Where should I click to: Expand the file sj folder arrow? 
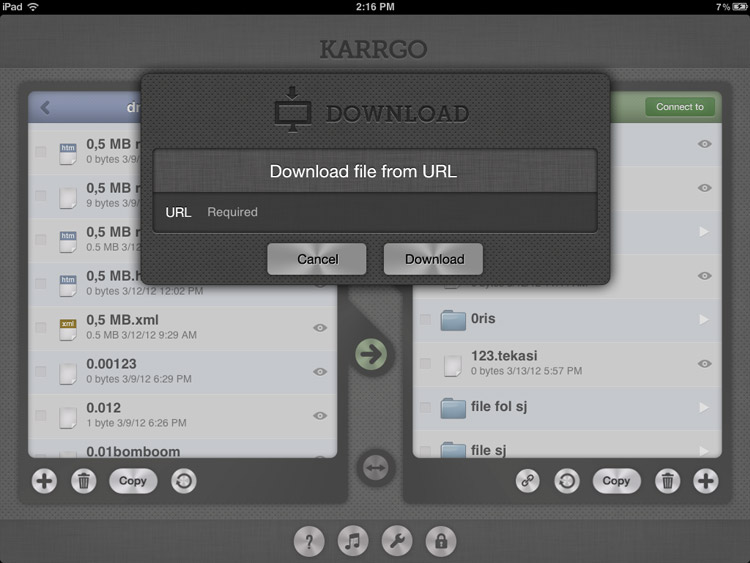coord(704,451)
